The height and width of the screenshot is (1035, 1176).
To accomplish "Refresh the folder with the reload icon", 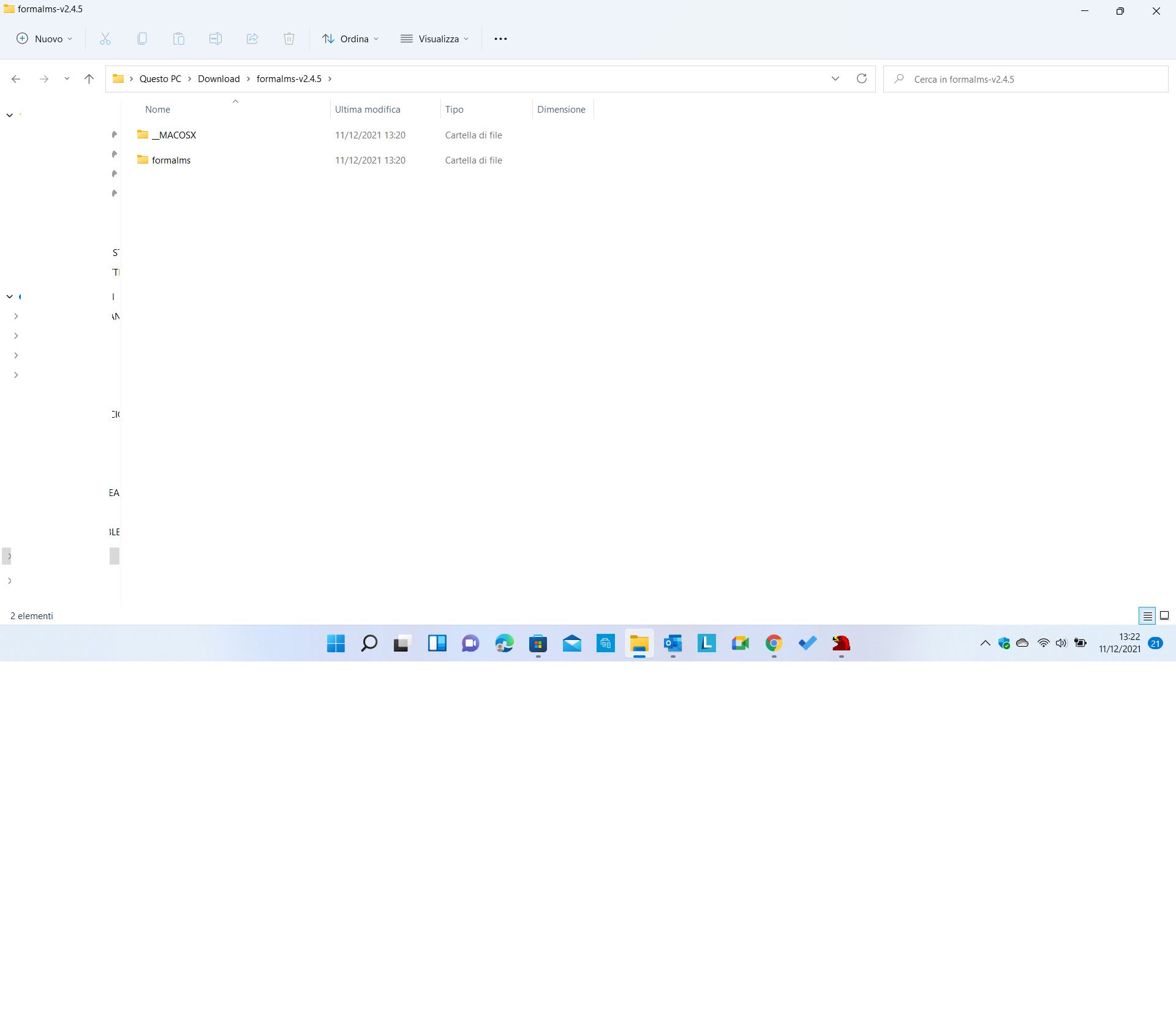I will pyautogui.click(x=861, y=78).
